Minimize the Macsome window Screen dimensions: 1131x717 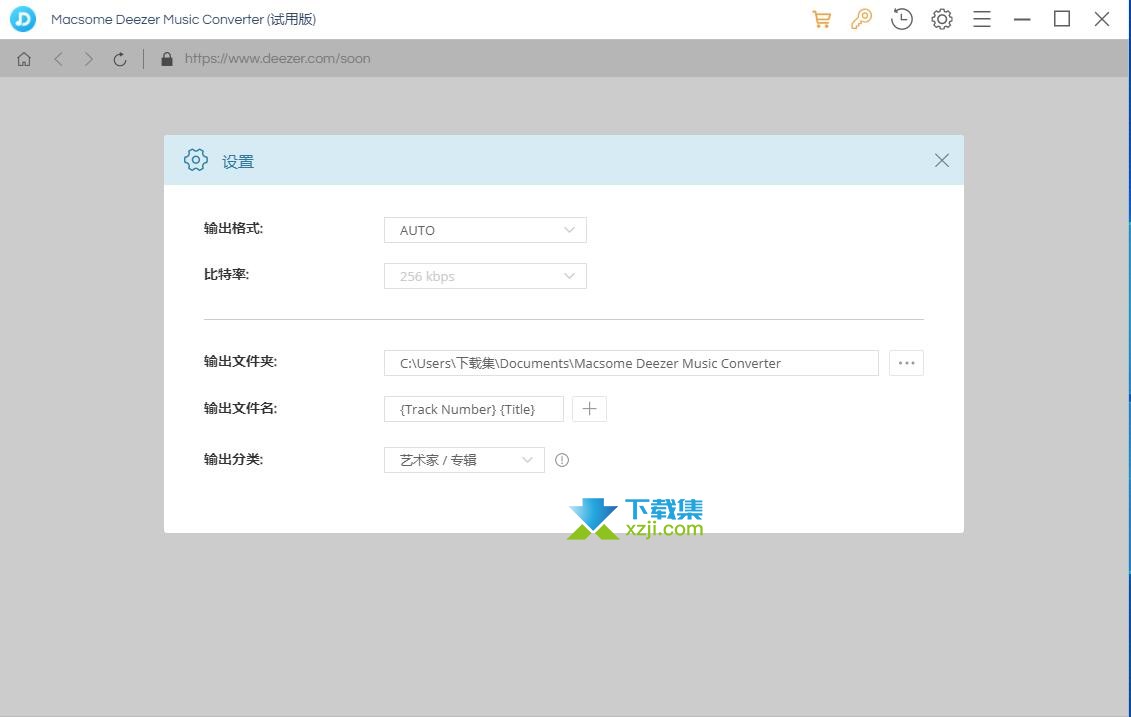coord(1022,19)
